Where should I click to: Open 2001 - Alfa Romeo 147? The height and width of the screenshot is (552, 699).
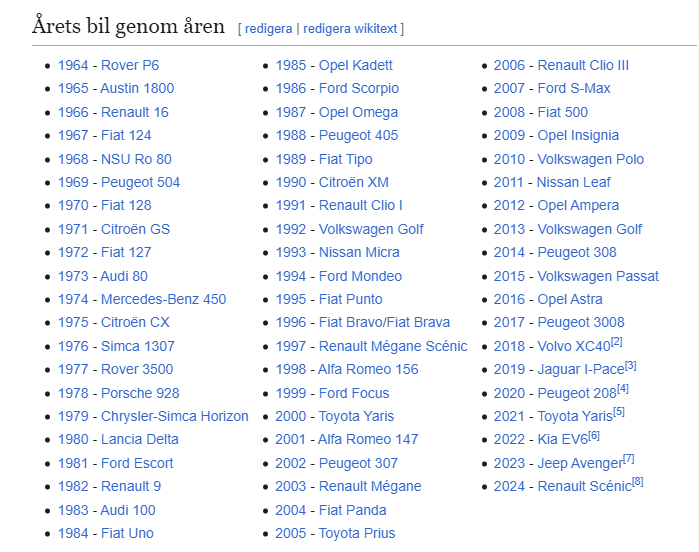[347, 439]
